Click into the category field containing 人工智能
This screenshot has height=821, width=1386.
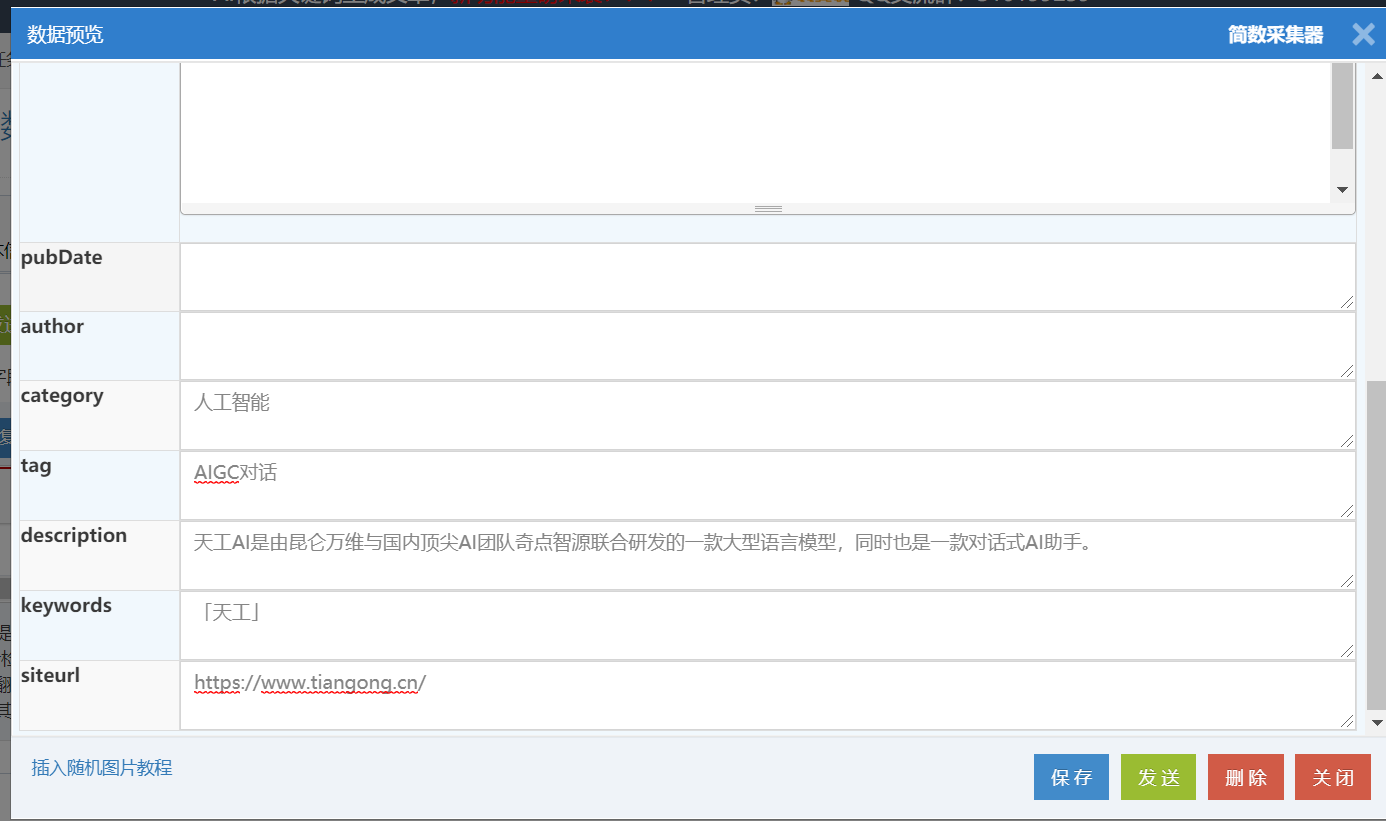(768, 415)
